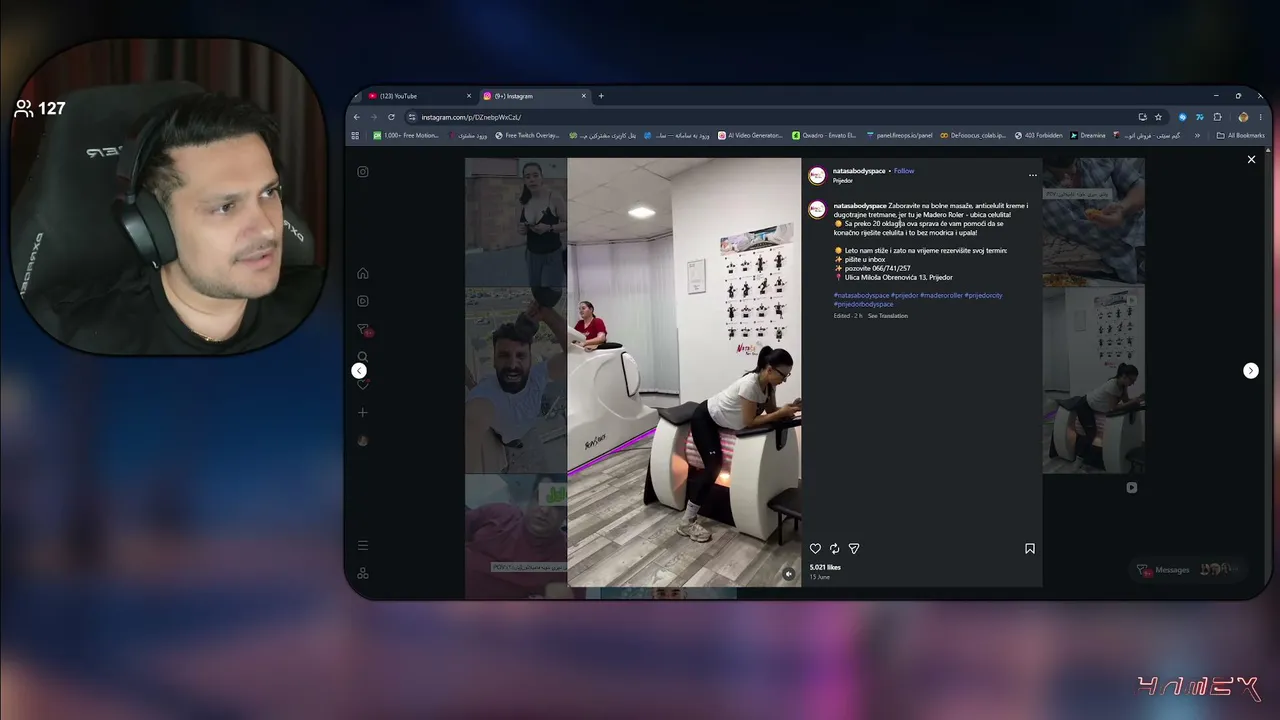Open natasabodyspace profile from the post header
1280x720 pixels.
pos(859,171)
